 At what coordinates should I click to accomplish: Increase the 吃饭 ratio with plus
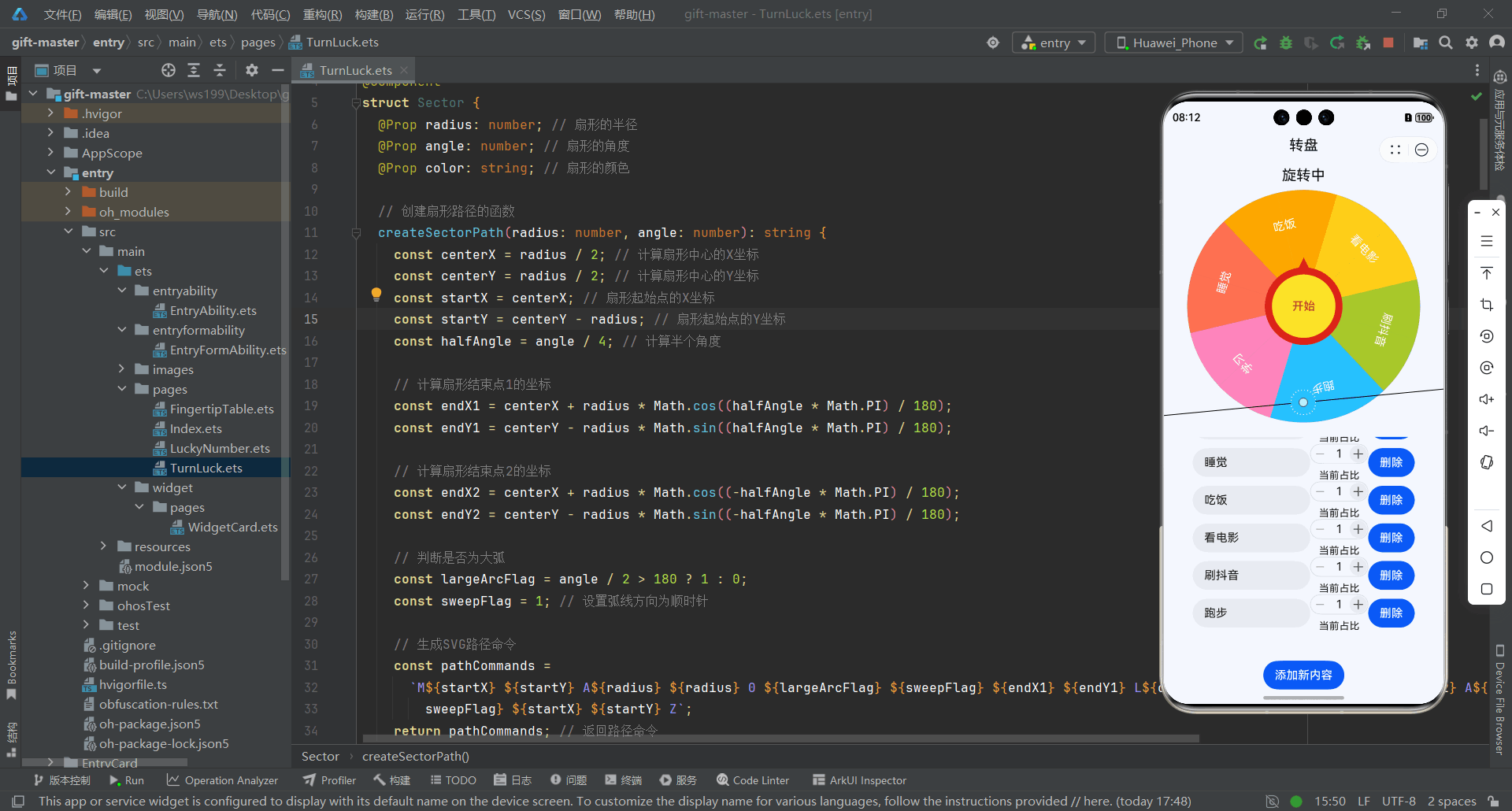(1358, 491)
